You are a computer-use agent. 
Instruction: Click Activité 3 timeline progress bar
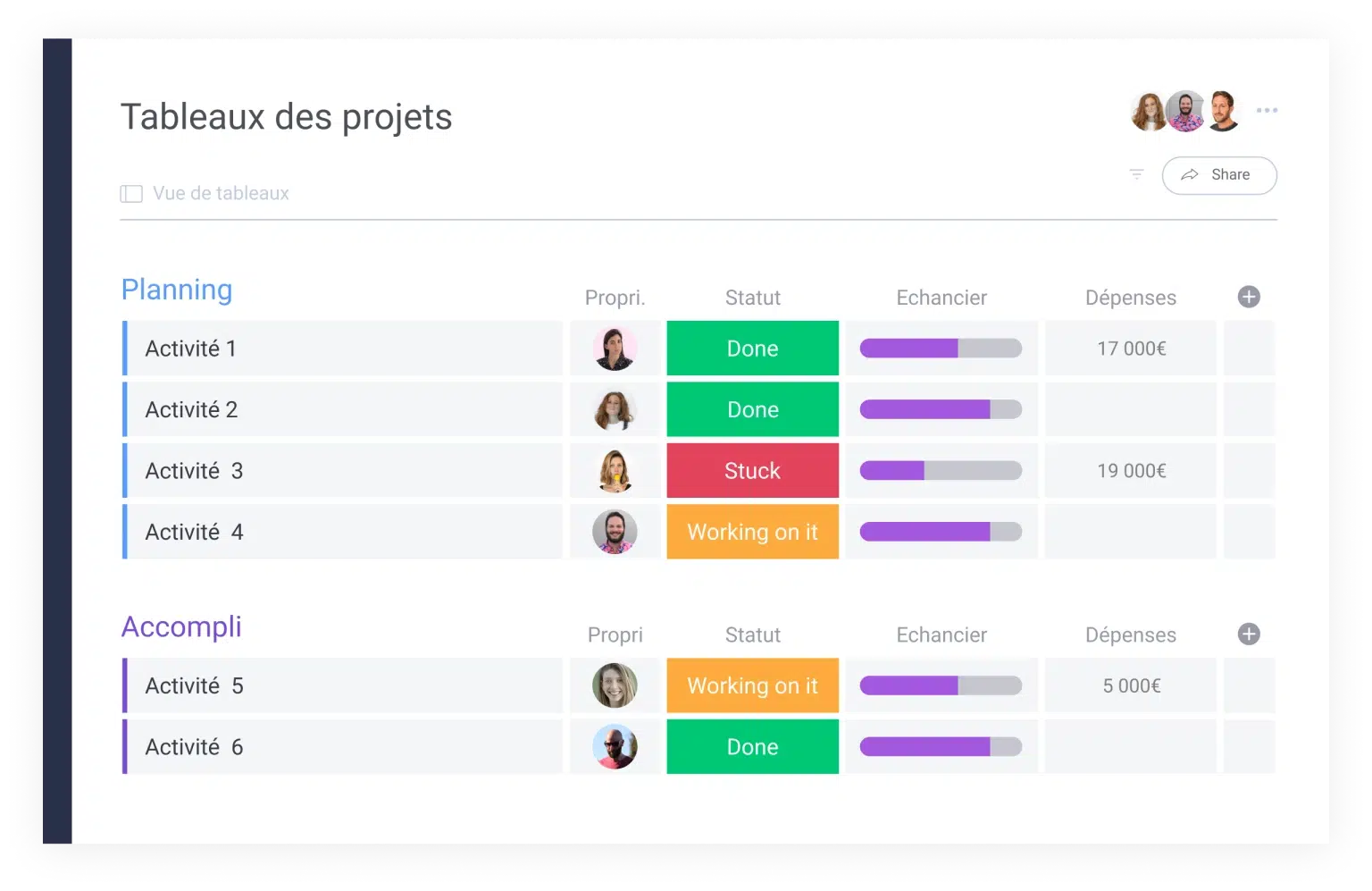941,471
